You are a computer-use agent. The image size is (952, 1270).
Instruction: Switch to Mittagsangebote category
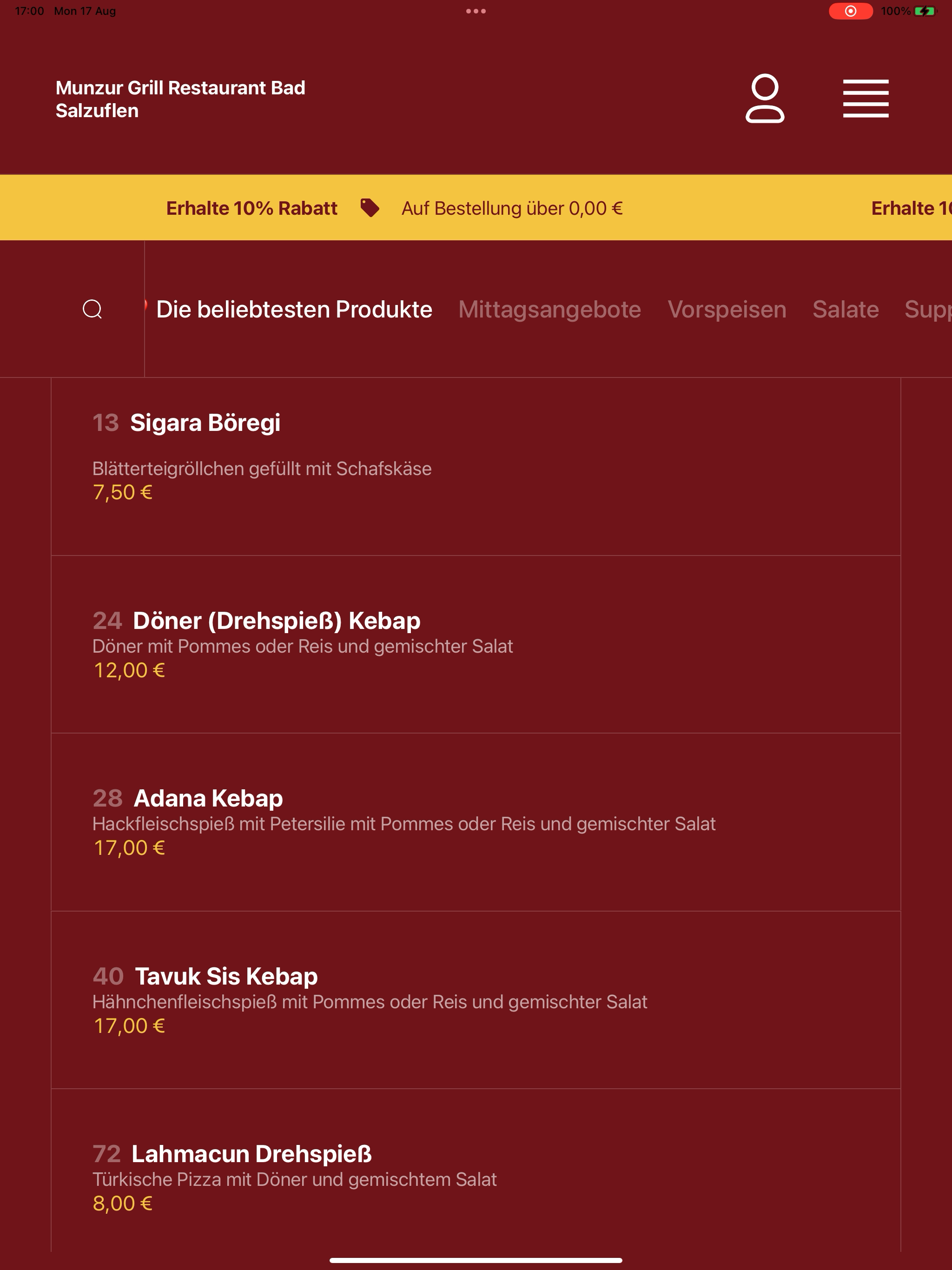[549, 310]
